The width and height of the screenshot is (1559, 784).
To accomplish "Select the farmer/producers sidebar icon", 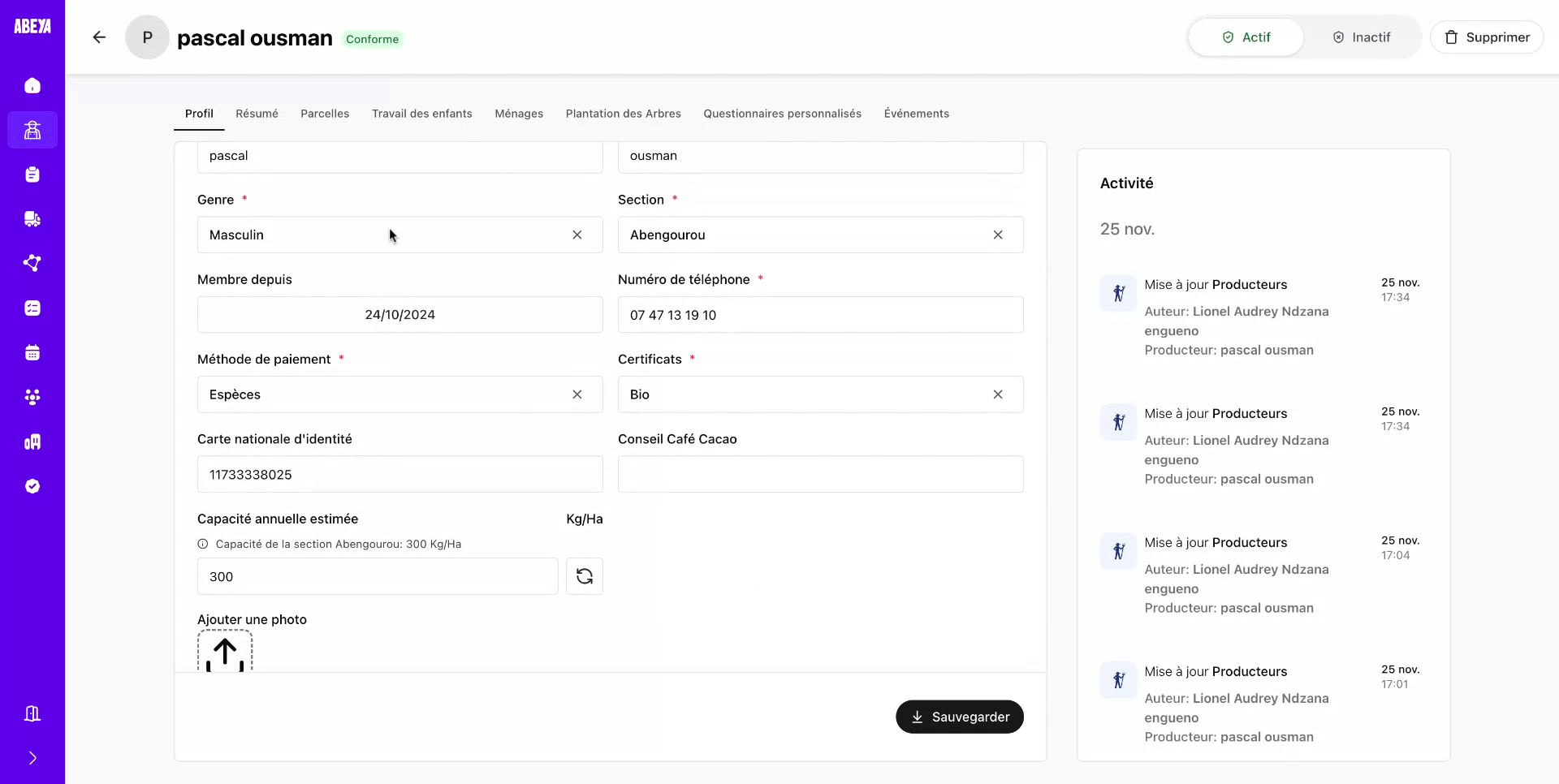I will 32,130.
